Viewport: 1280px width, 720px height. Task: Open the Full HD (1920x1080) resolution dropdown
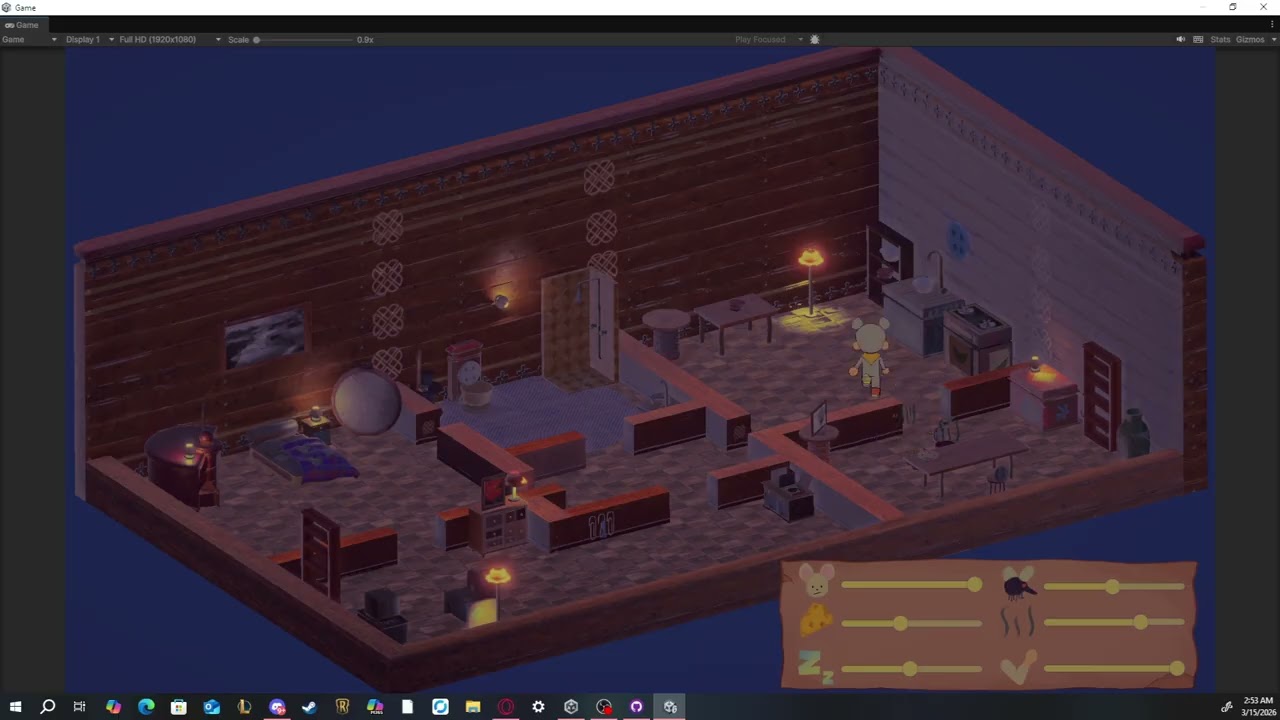click(170, 39)
